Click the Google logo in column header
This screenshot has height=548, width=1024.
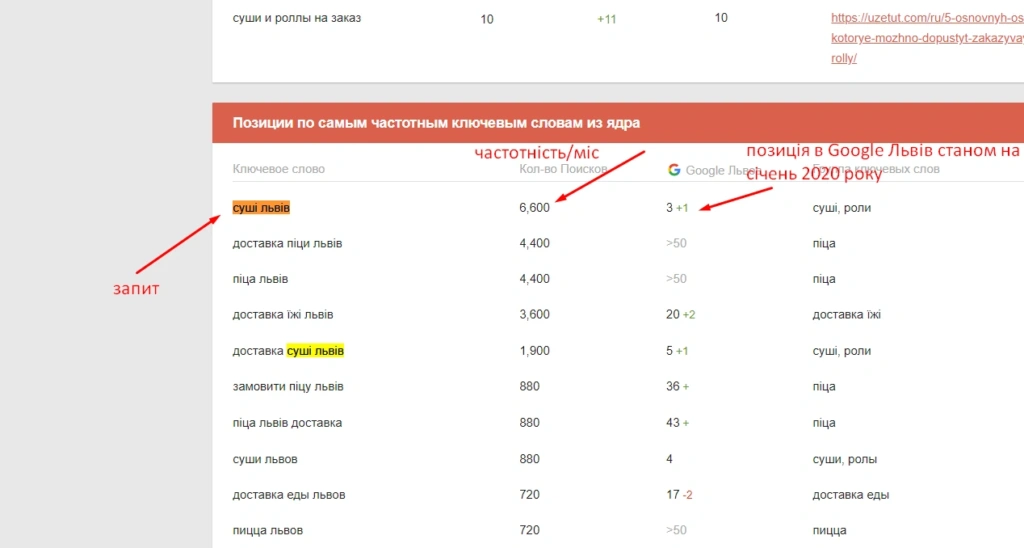(674, 170)
